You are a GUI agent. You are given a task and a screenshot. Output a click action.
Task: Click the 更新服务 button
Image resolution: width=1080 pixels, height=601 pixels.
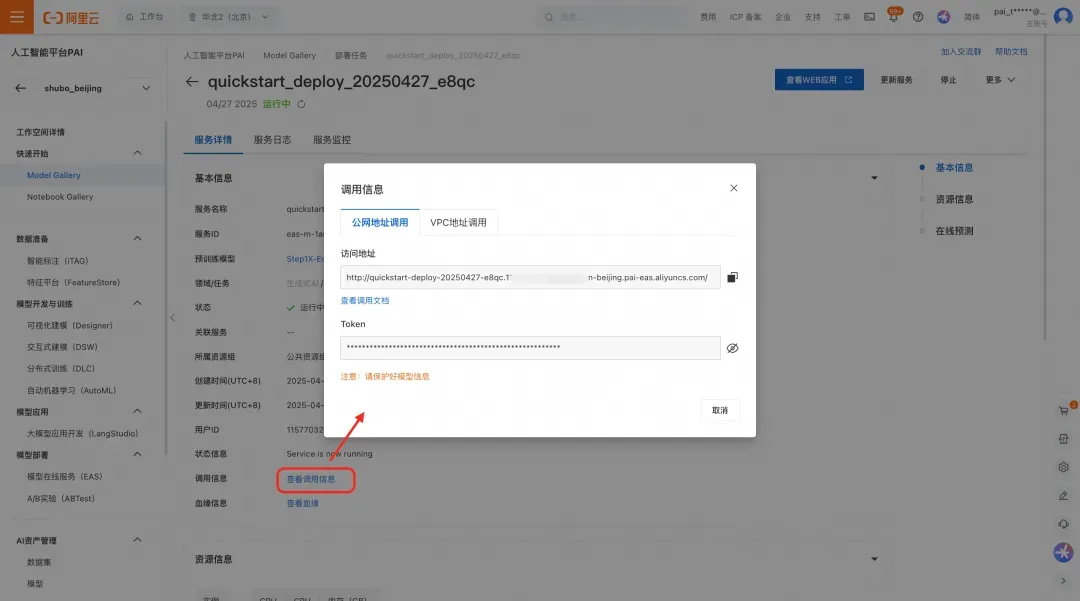pos(896,80)
